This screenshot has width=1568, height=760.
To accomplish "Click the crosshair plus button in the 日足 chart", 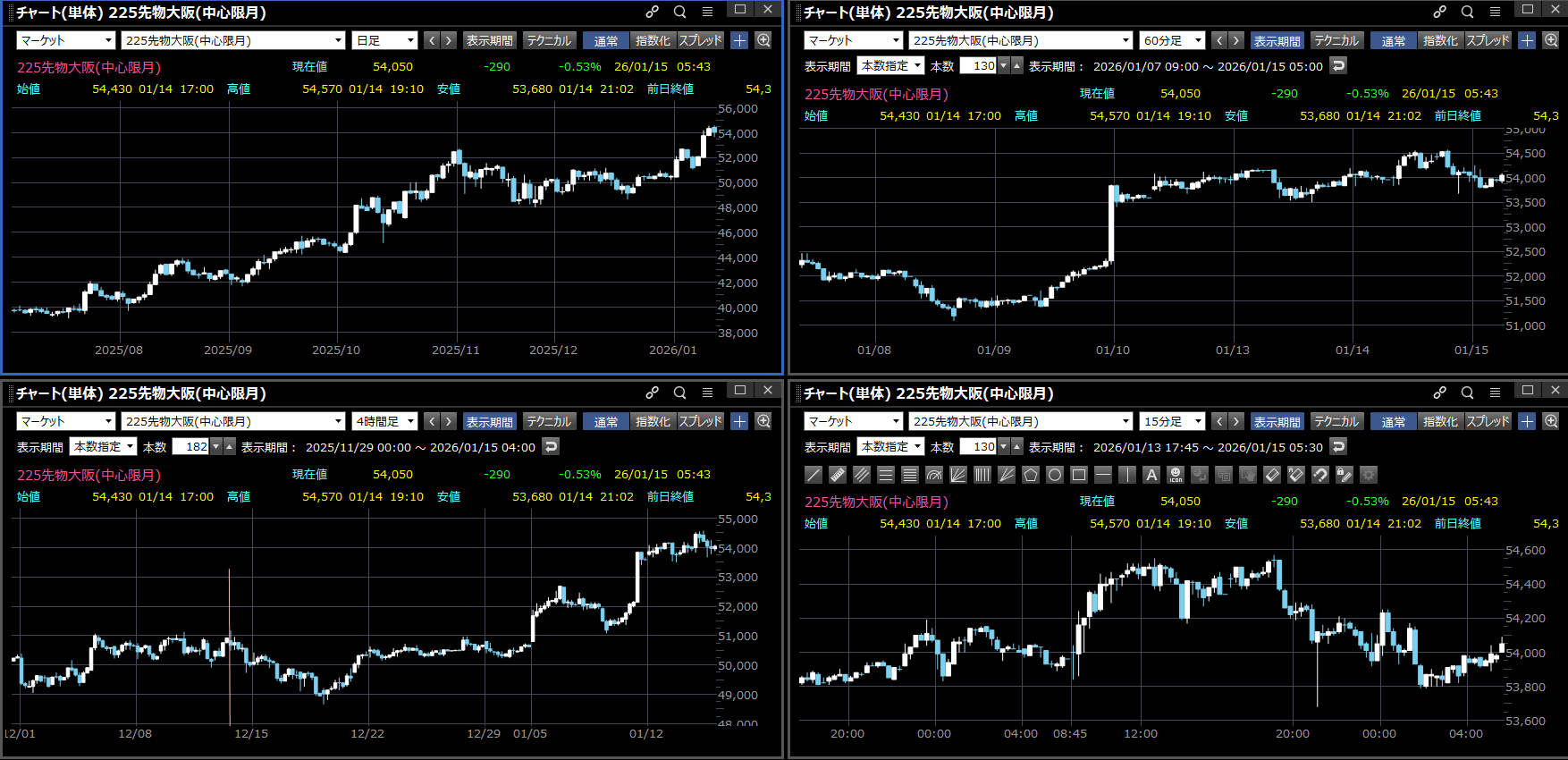I will pos(739,40).
